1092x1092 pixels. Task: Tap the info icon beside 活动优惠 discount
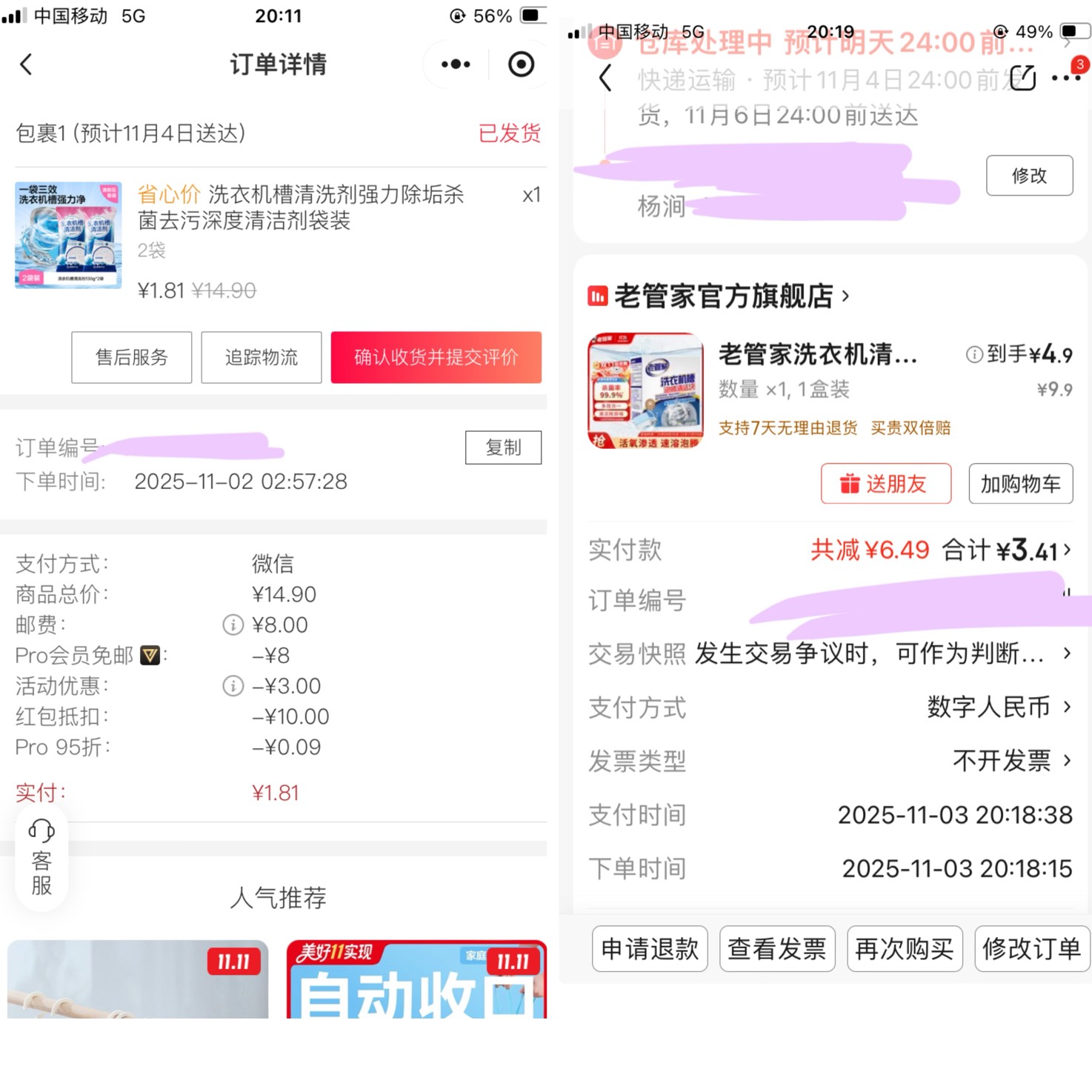232,685
